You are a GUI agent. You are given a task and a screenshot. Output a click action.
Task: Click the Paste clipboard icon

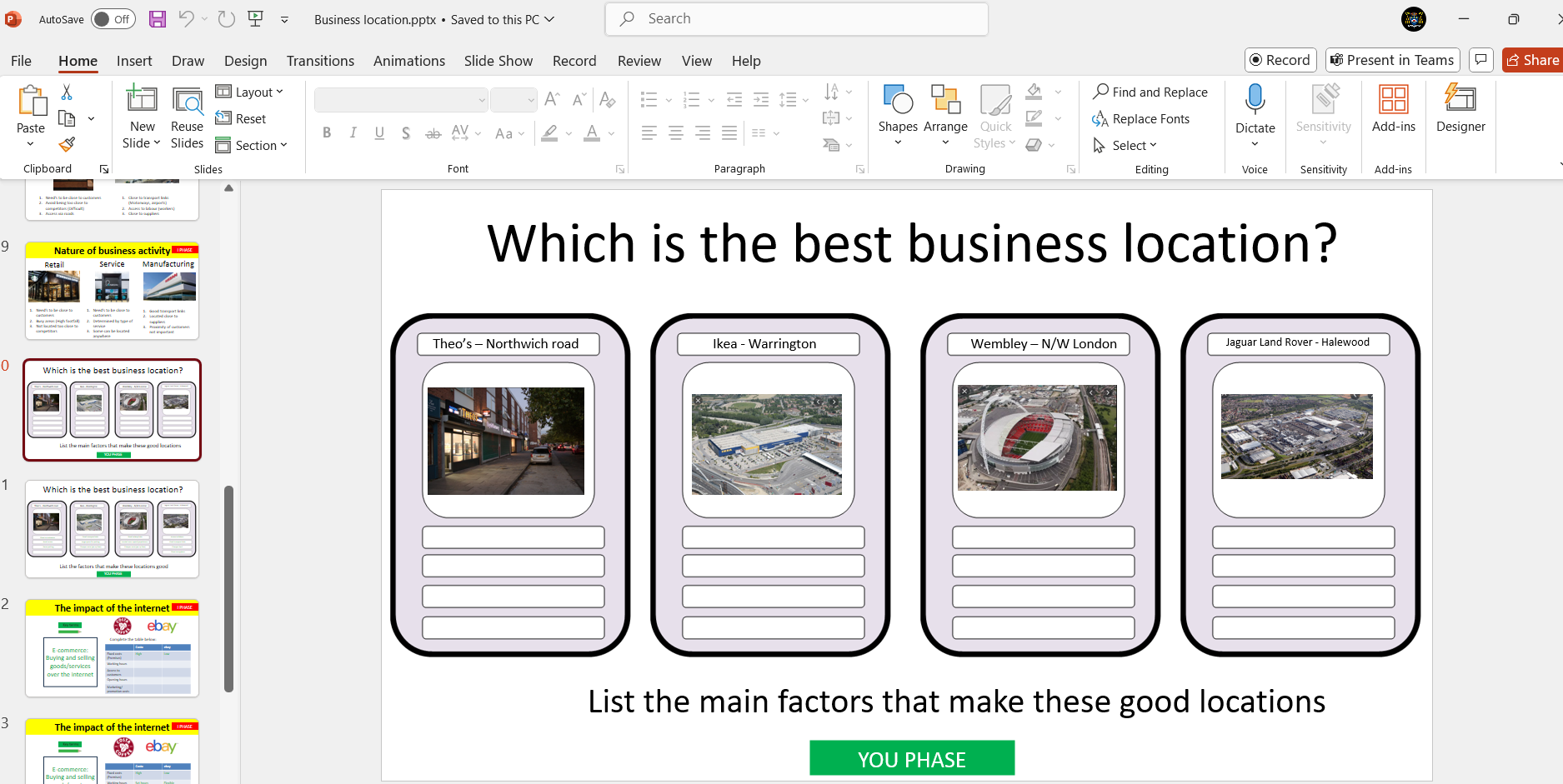(32, 101)
